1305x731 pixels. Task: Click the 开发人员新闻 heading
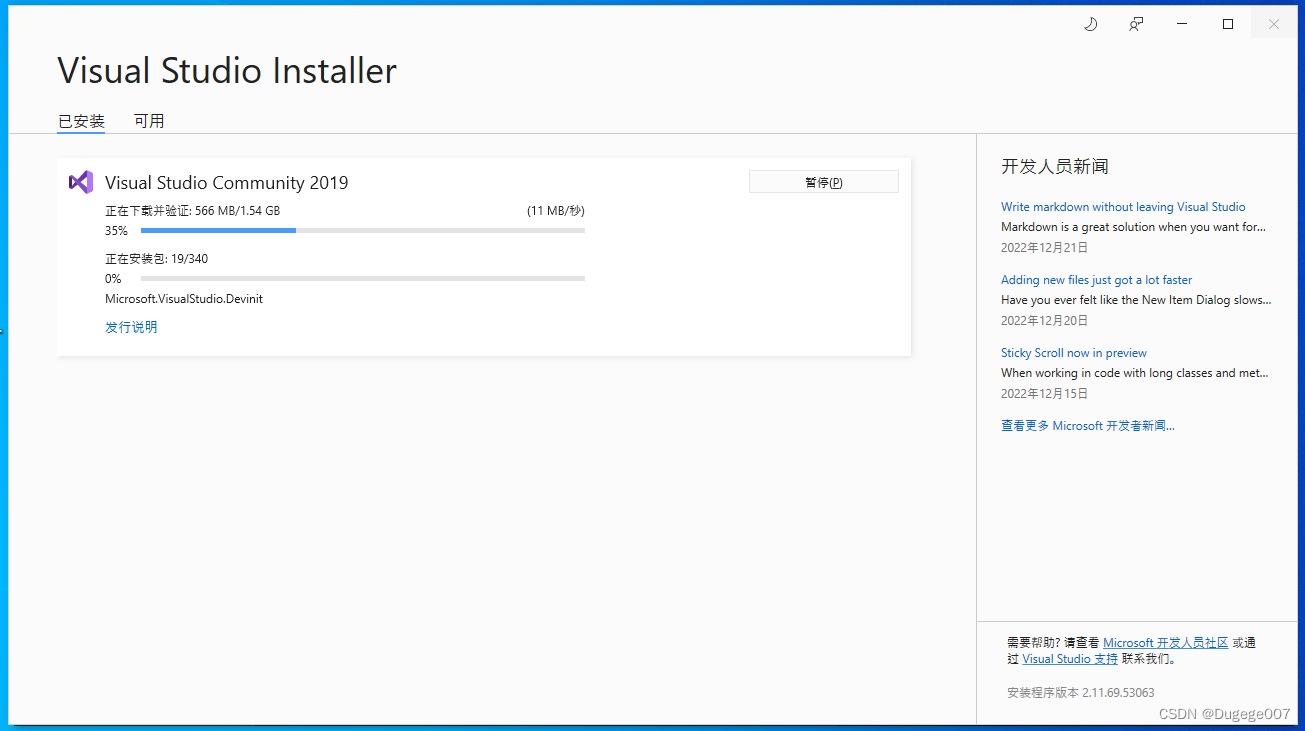(1055, 166)
